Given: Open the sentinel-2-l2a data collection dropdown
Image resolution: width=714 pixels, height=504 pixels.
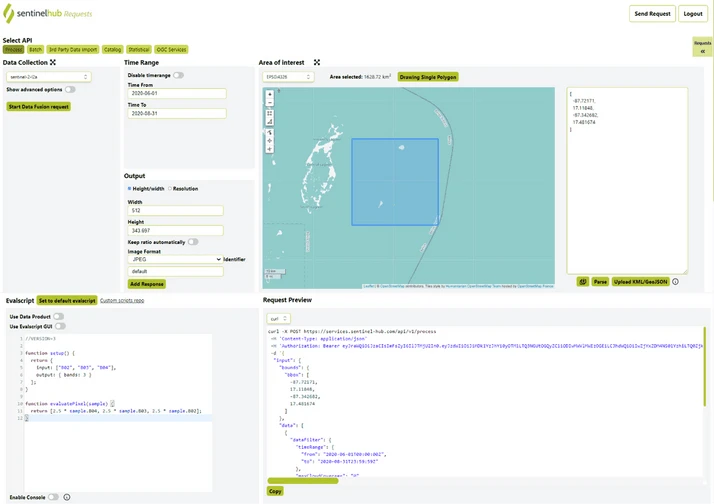Looking at the screenshot, I should (49, 77).
